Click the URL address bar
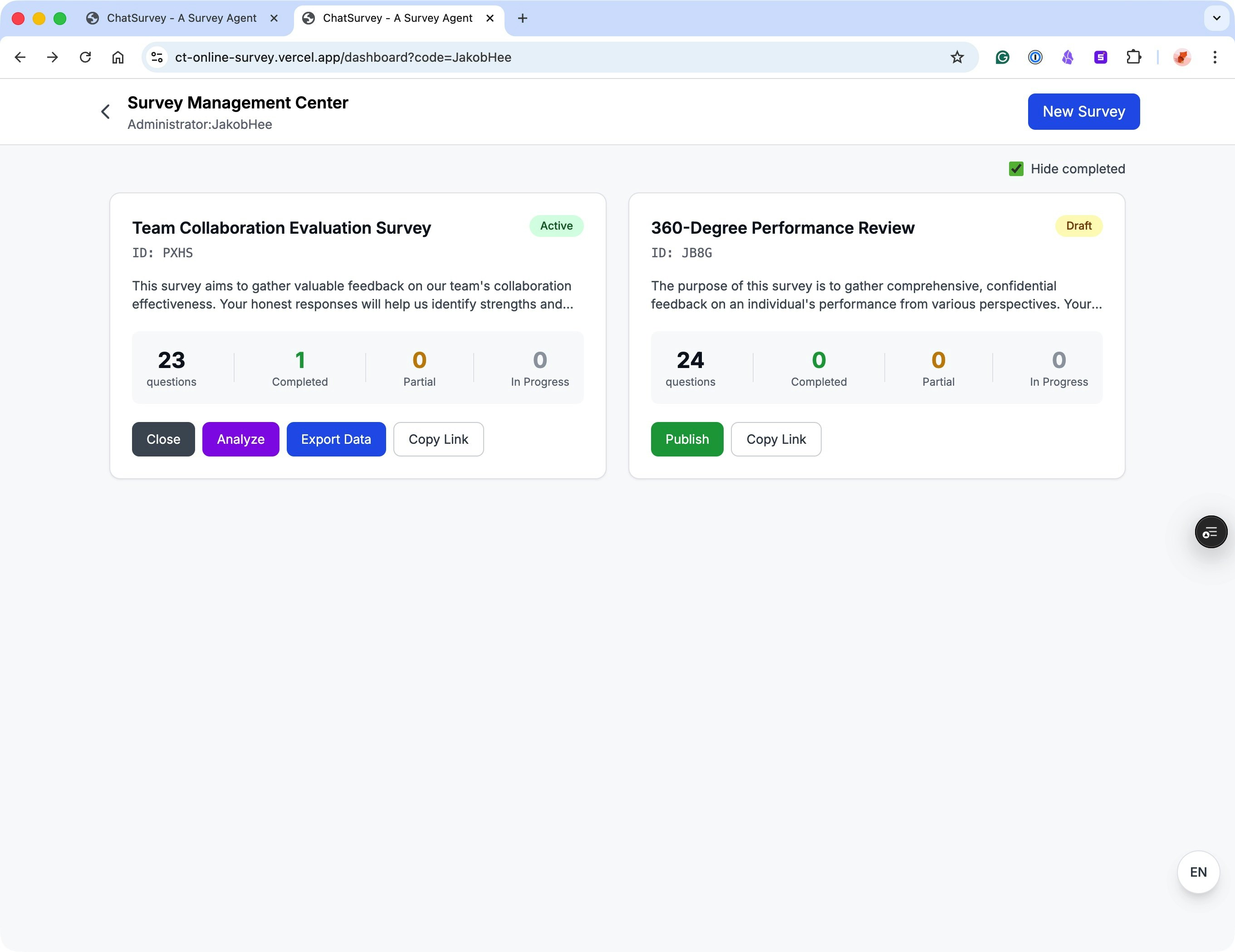Screen dimensions: 1235x952 click(509, 57)
